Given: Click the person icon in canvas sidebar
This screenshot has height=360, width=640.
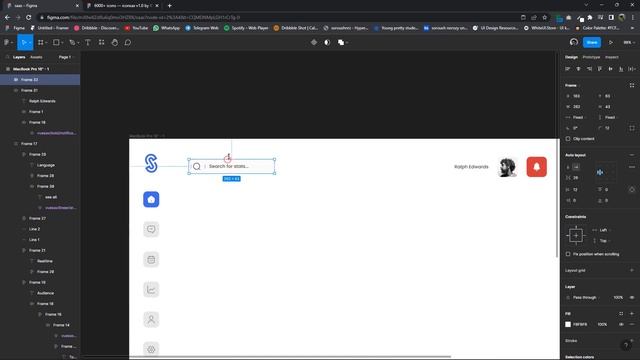Looking at the screenshot, I should 151,320.
